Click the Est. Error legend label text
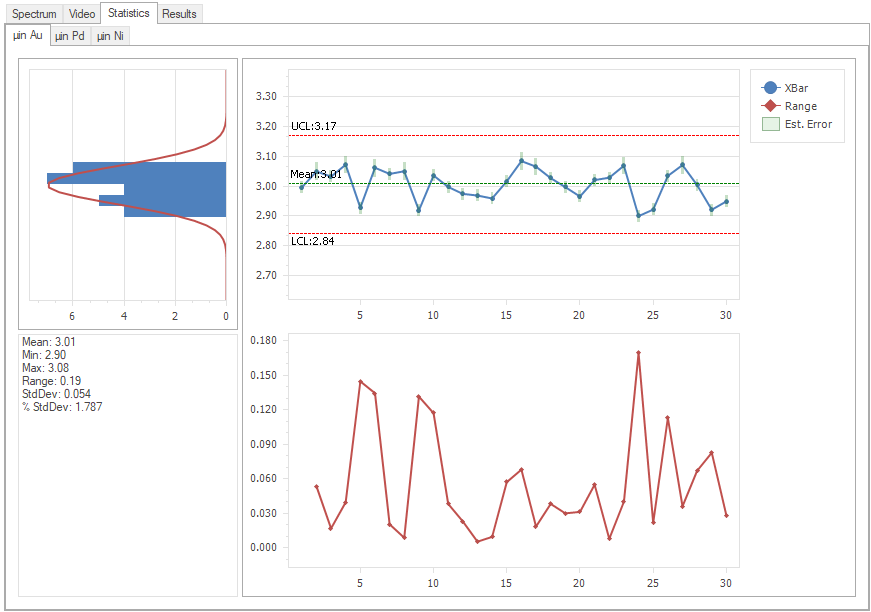 click(x=808, y=124)
